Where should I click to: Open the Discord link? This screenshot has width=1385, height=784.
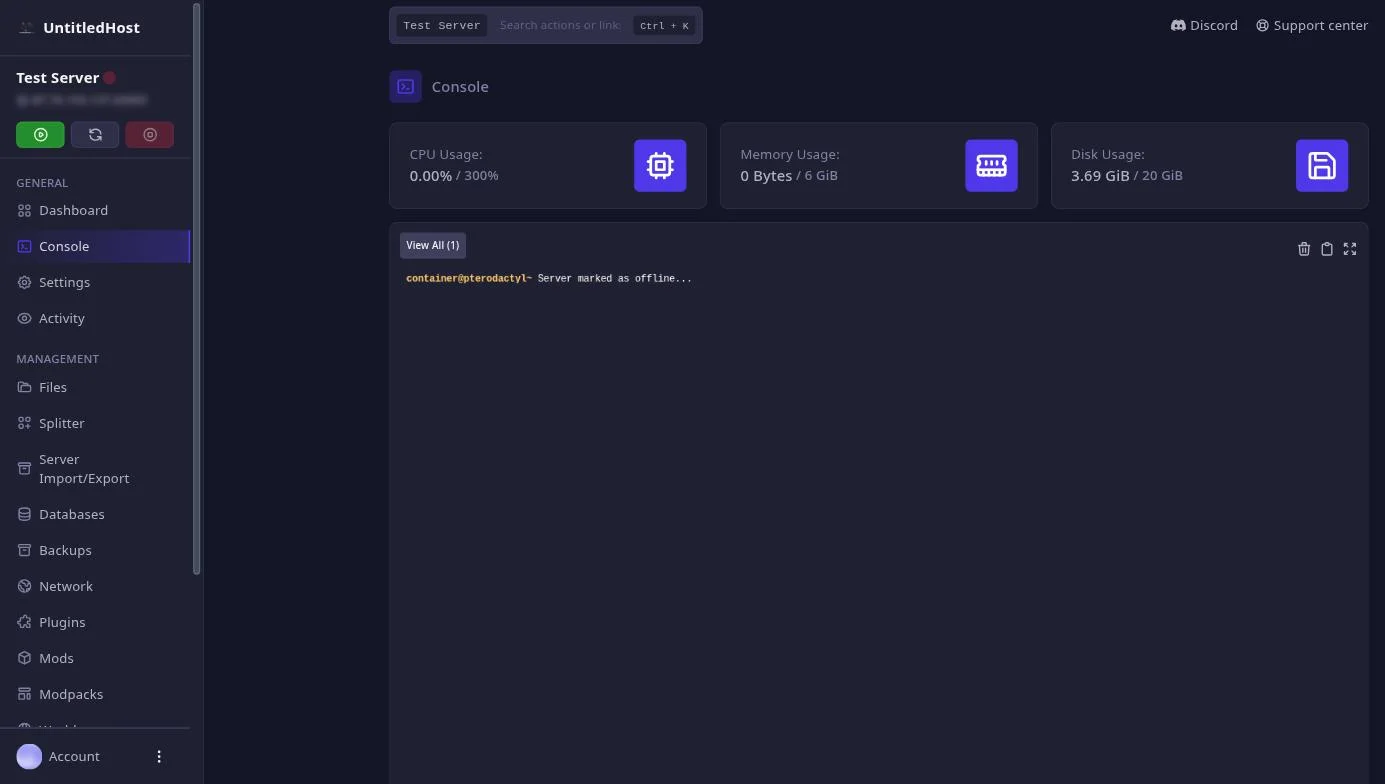coord(1204,25)
